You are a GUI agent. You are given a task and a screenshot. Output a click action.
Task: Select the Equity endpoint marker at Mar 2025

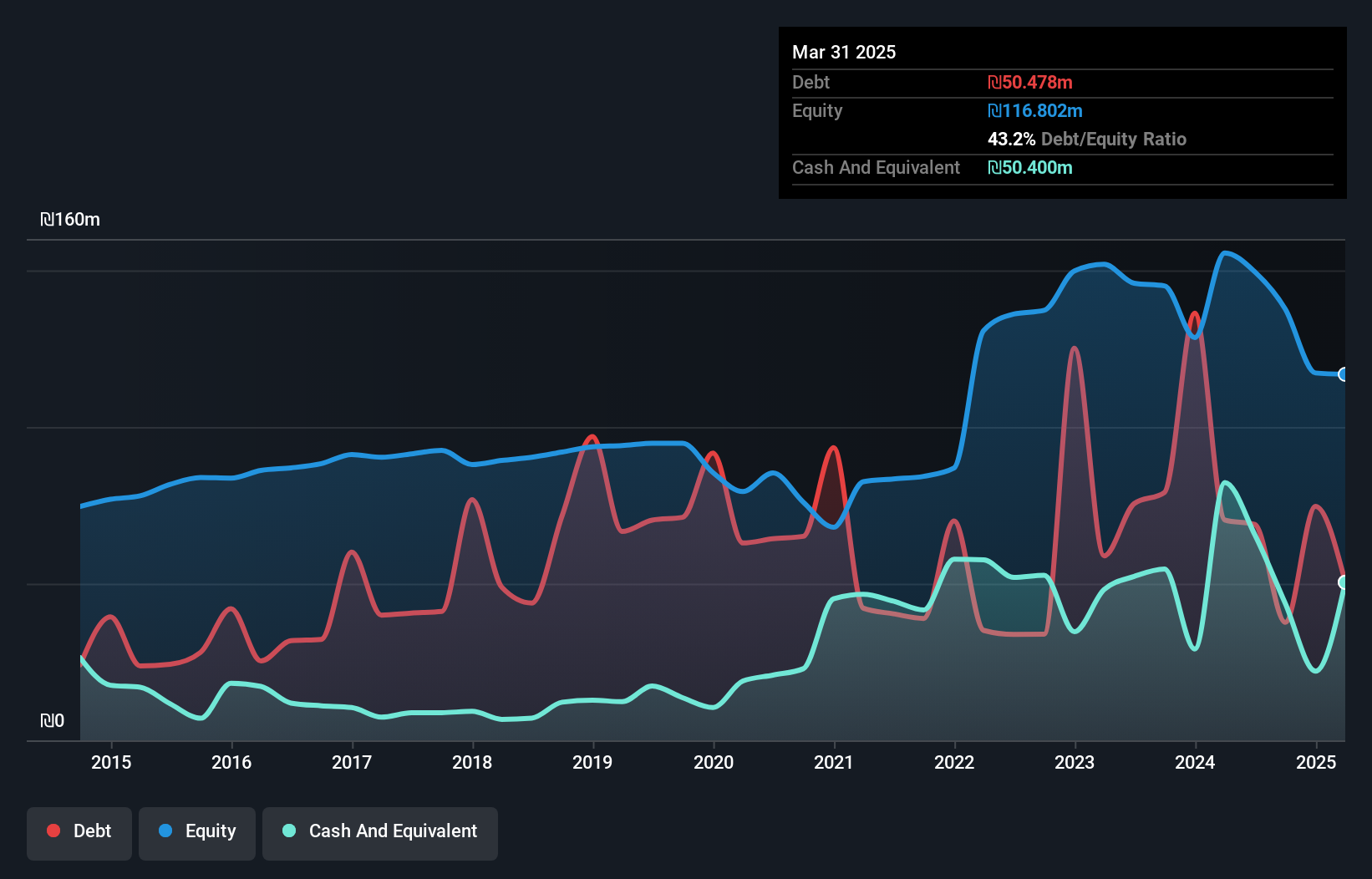1344,374
